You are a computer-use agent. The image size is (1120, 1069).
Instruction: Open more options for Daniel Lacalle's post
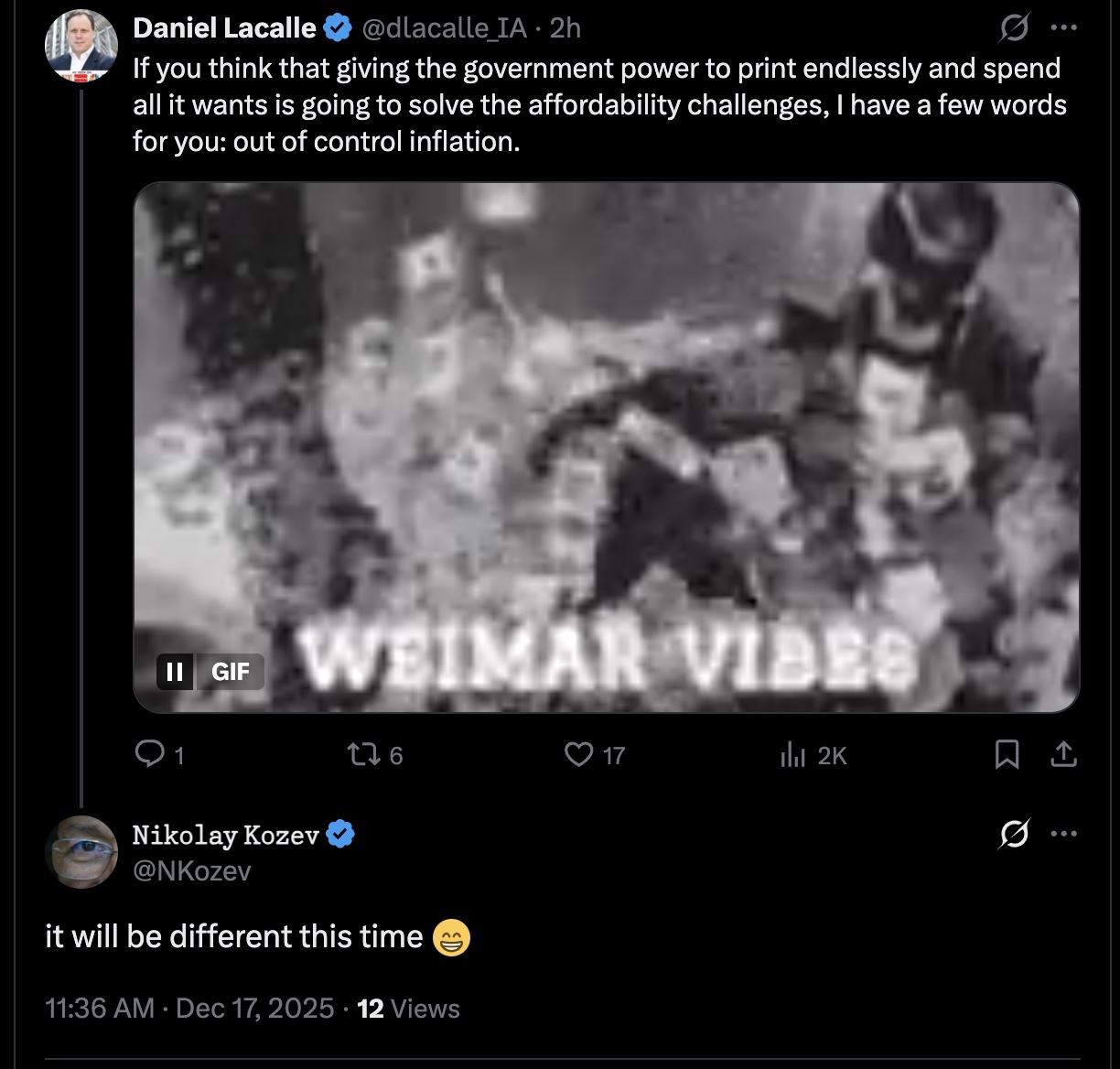pos(1063,28)
